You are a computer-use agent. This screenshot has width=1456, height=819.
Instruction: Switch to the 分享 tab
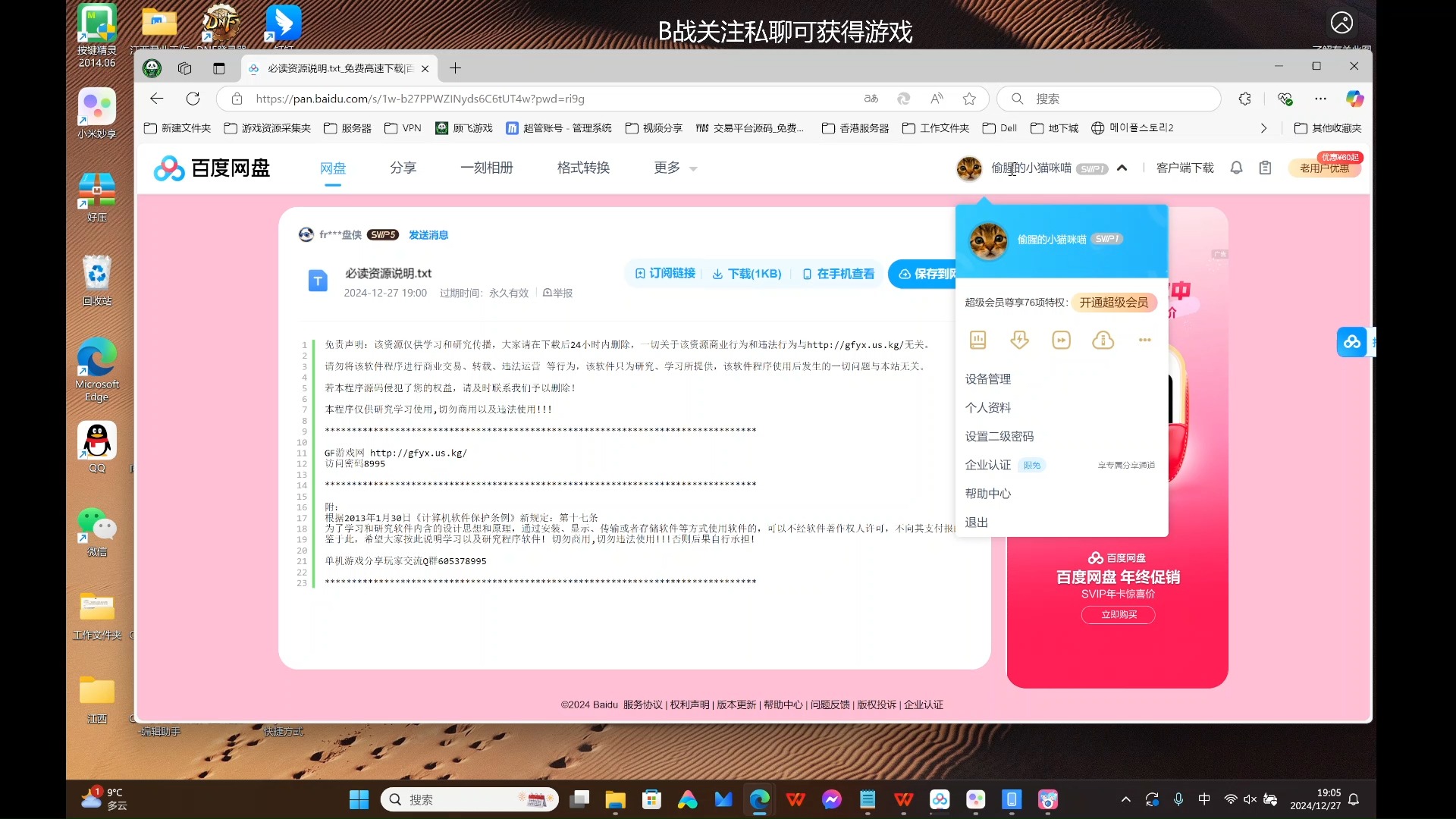point(403,168)
